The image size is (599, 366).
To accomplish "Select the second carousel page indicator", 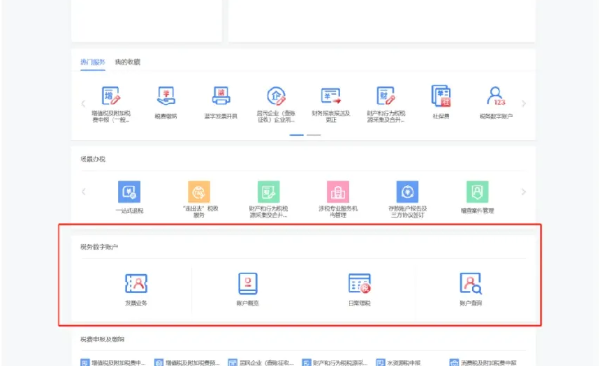I will (314, 135).
